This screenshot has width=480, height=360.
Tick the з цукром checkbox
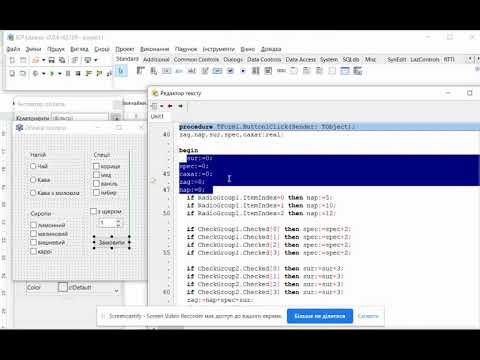[93, 211]
